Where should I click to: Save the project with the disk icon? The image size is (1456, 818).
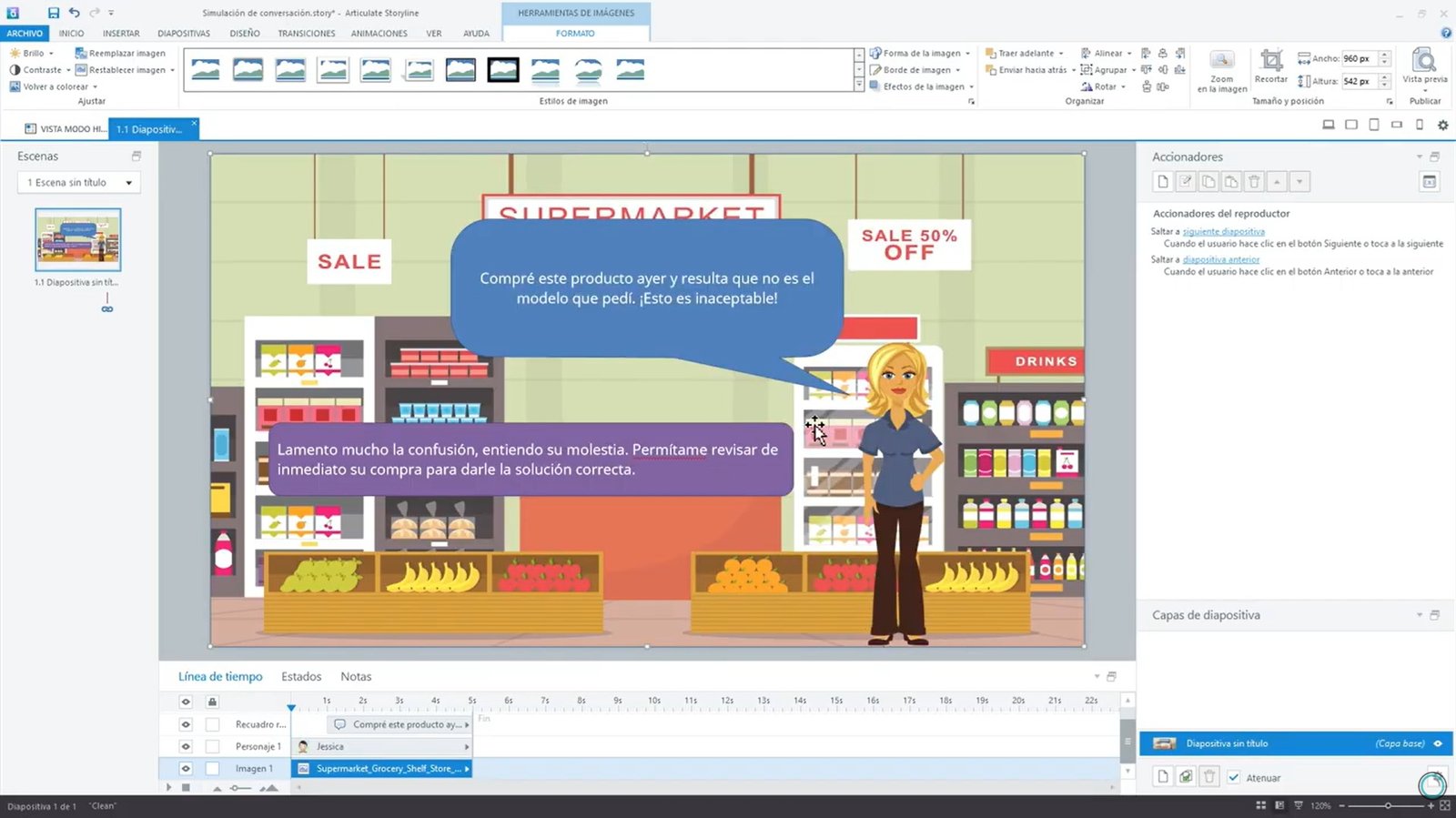pyautogui.click(x=54, y=13)
